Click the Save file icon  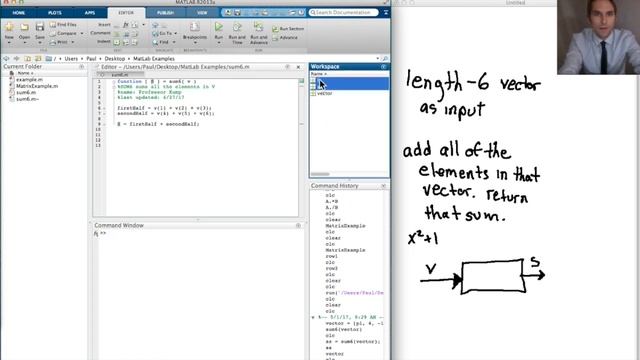40,27
